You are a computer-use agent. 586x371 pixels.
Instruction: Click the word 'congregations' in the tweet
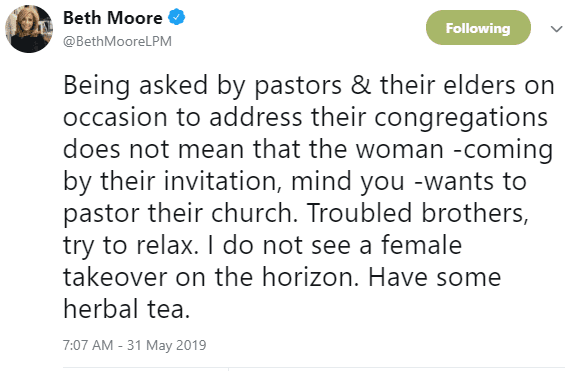click(x=461, y=119)
